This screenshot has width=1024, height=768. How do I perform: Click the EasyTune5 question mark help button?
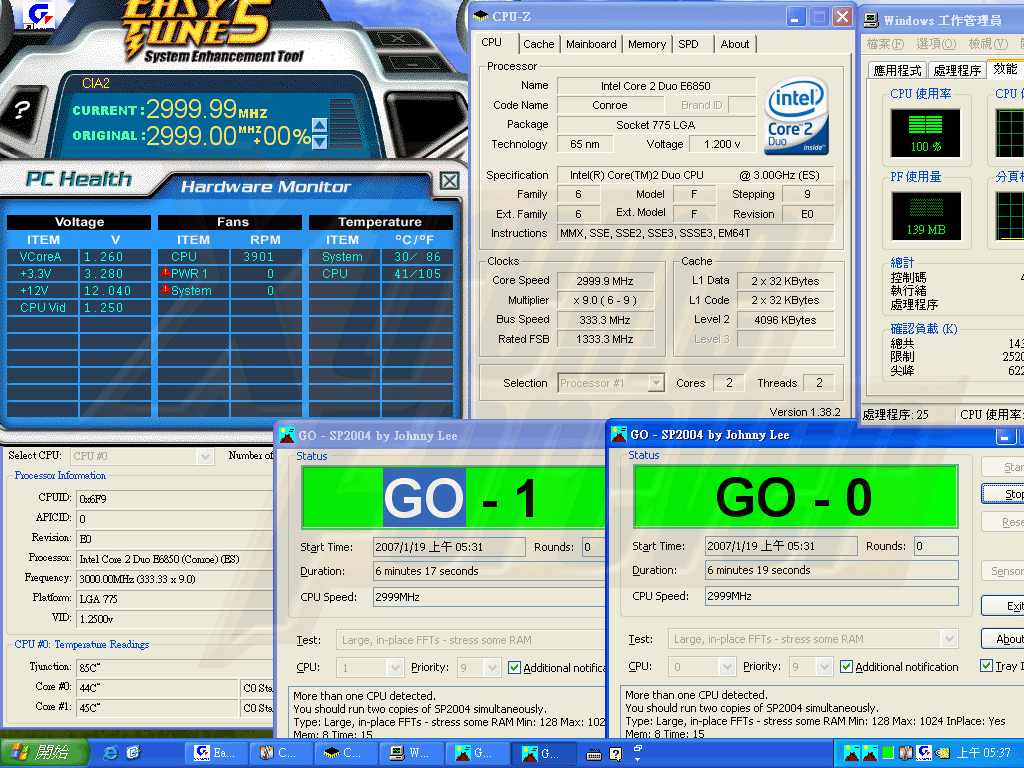pyautogui.click(x=20, y=111)
